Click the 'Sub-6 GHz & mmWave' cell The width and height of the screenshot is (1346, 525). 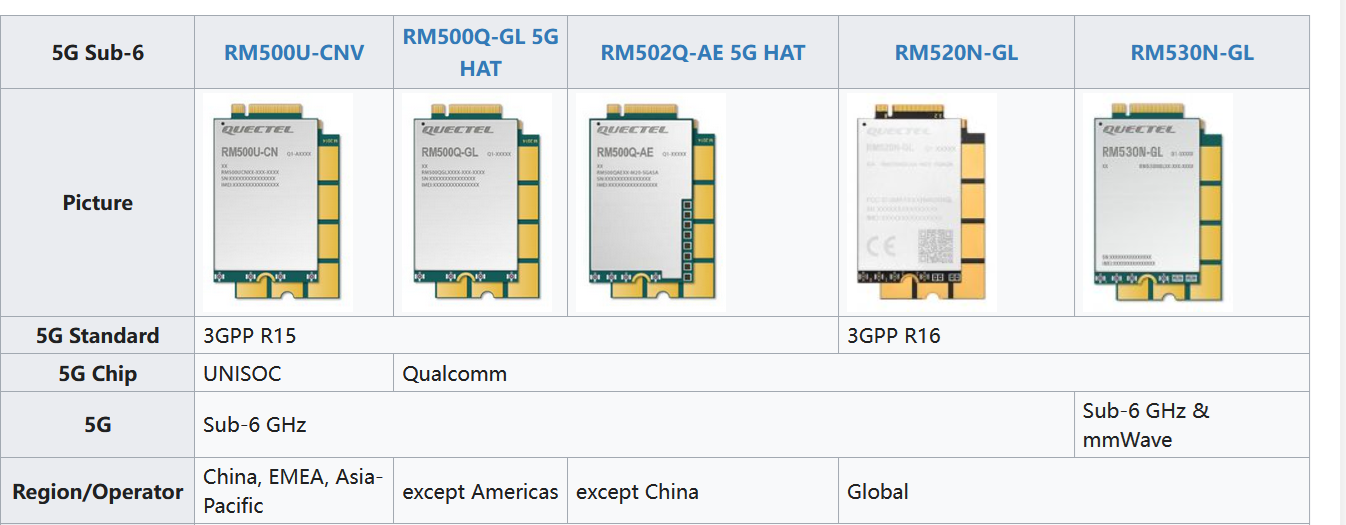1192,425
